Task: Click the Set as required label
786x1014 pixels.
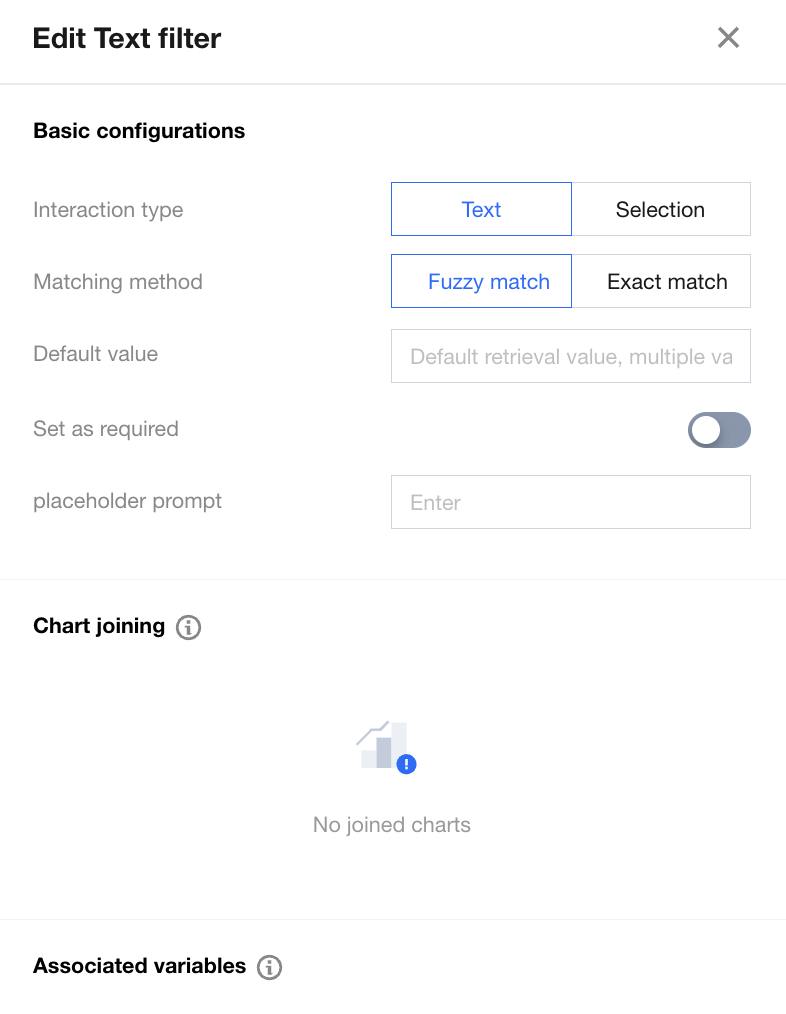Action: (106, 429)
